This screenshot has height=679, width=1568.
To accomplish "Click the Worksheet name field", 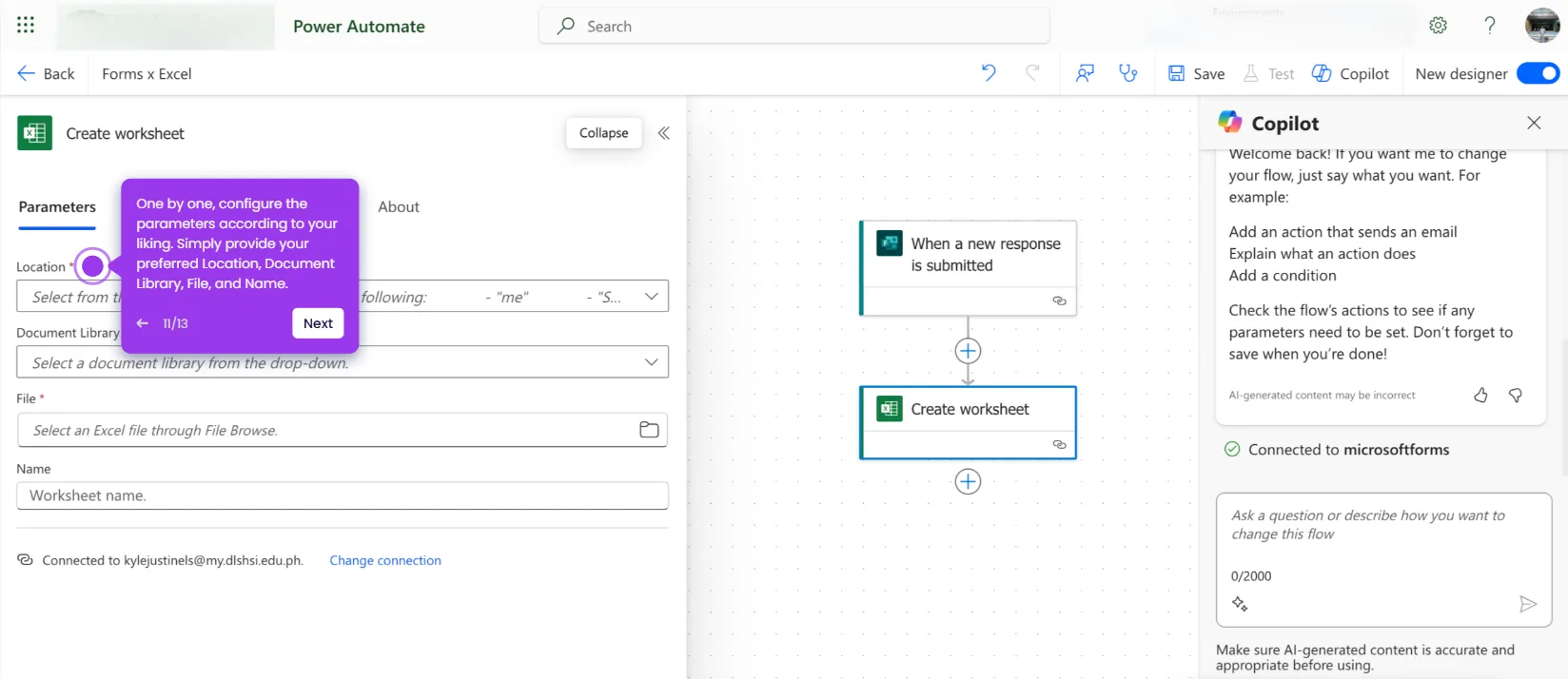I will click(343, 495).
